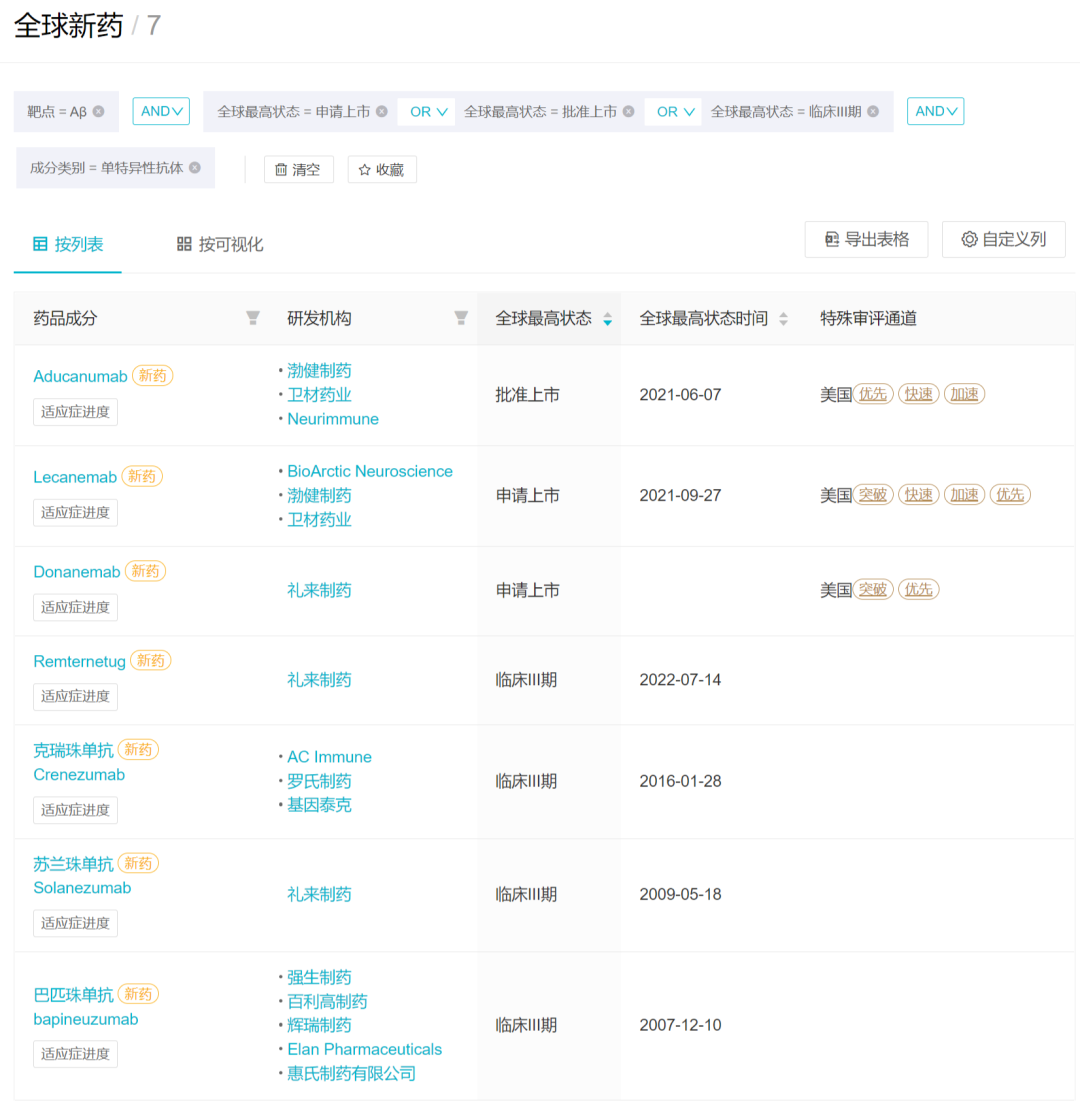Click the 收藏 favorite button
Screen dimensions: 1080x1110
coord(382,169)
